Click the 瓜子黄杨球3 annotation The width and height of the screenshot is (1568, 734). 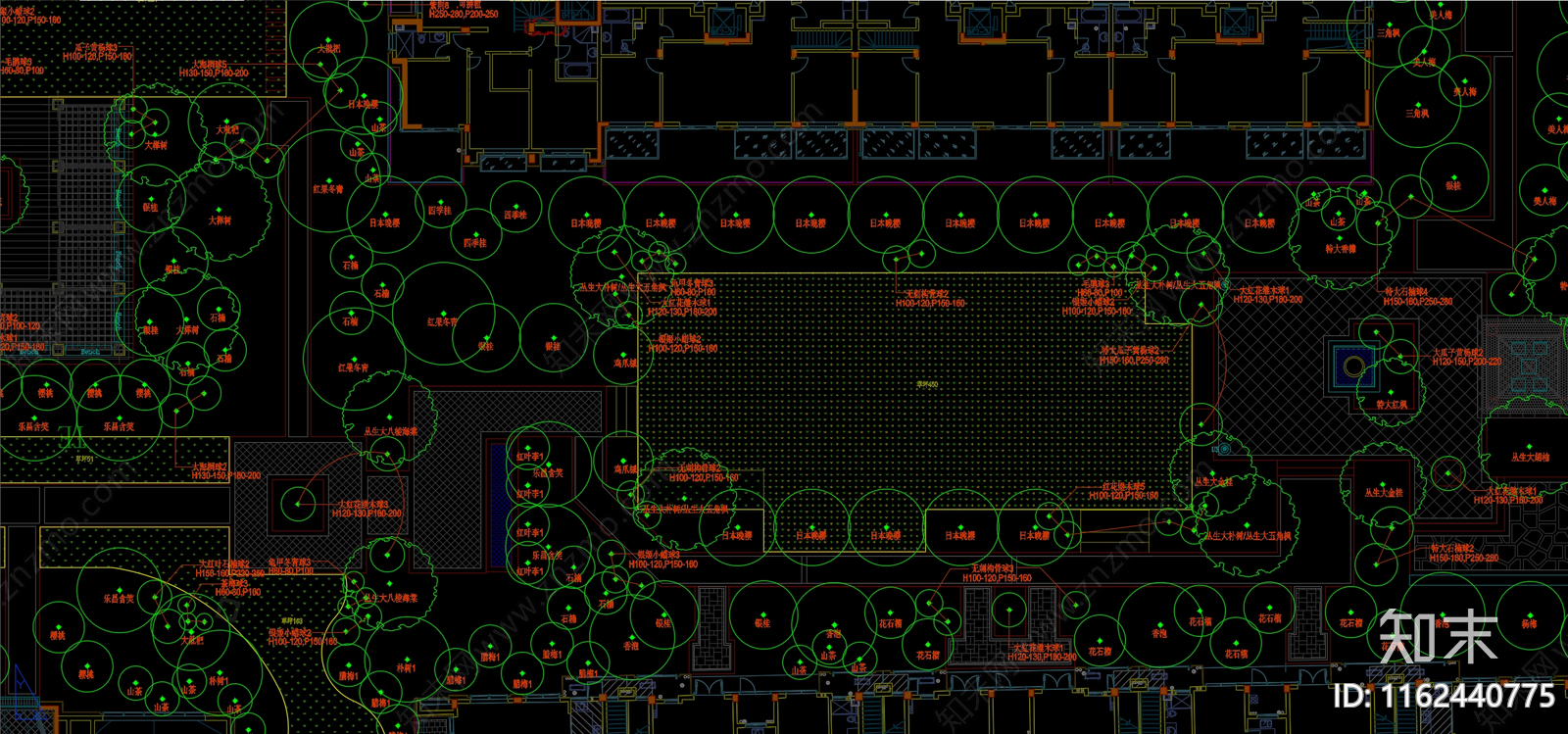96,48
